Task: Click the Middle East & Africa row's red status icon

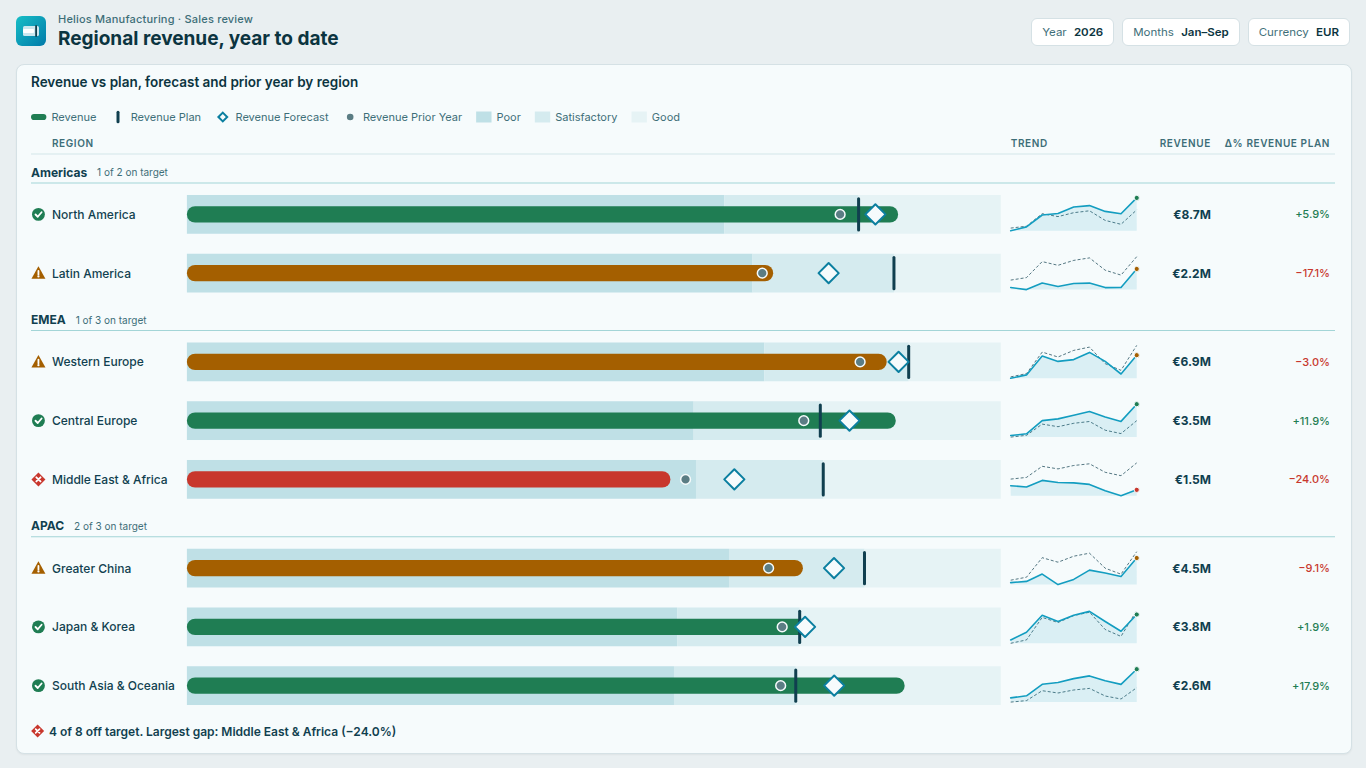Action: click(x=38, y=480)
